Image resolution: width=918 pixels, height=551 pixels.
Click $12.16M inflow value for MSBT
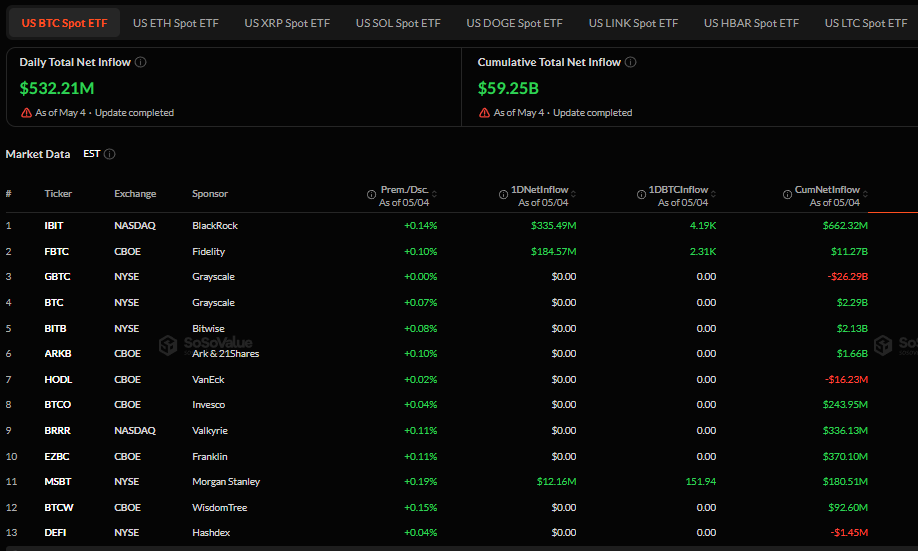point(556,481)
